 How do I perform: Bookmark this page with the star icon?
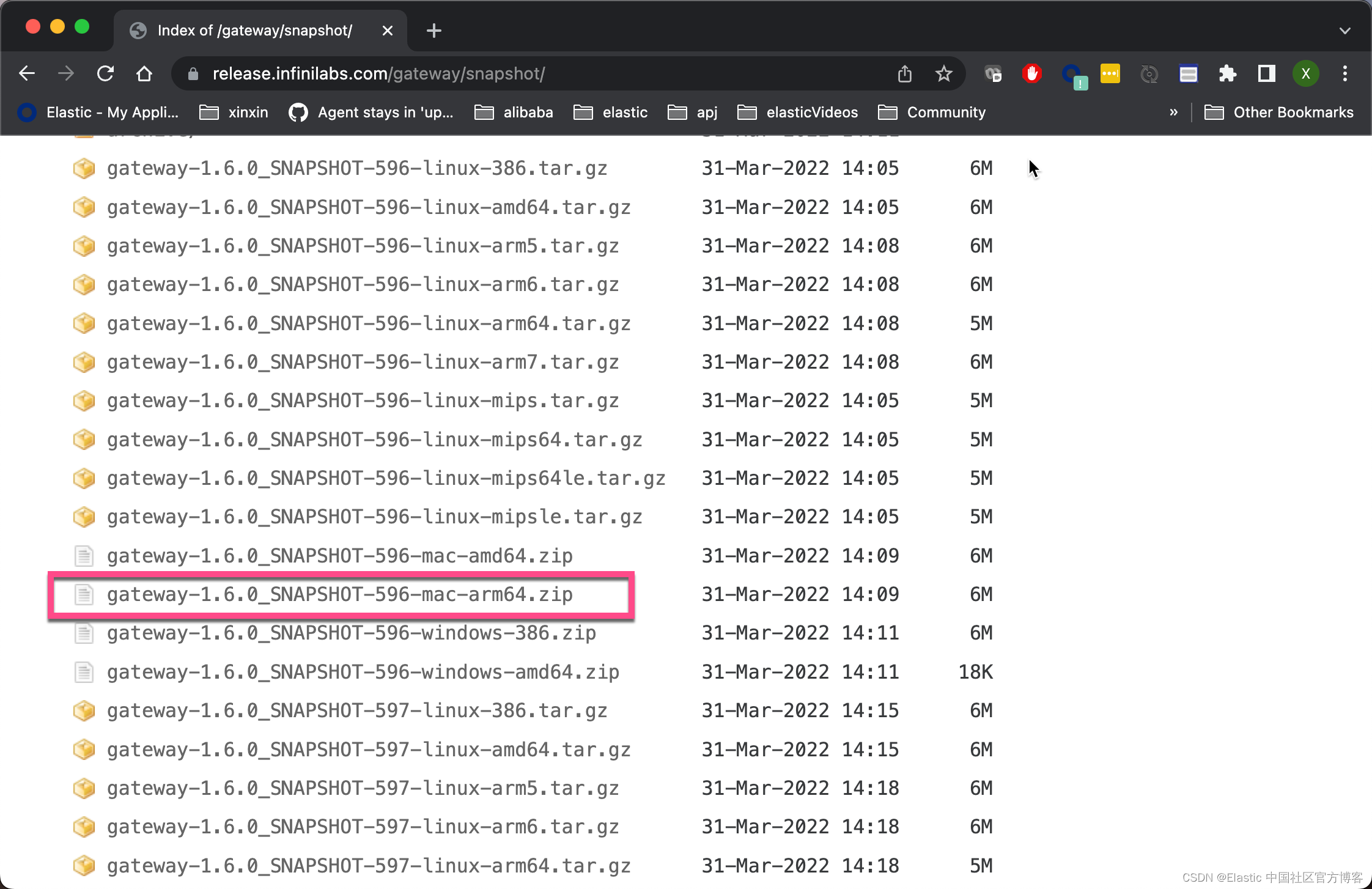[943, 74]
